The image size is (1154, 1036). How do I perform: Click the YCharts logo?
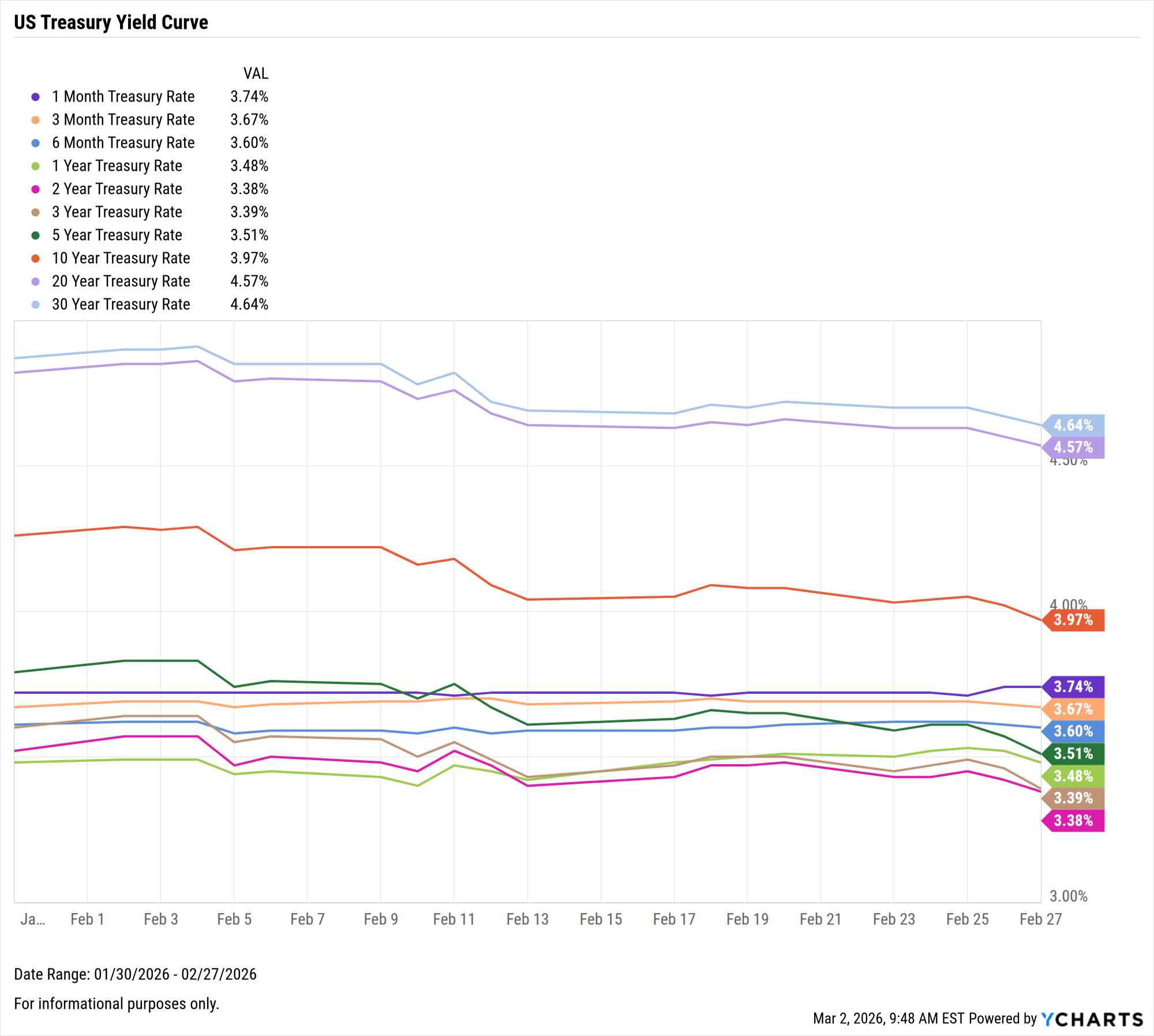tap(1092, 1019)
